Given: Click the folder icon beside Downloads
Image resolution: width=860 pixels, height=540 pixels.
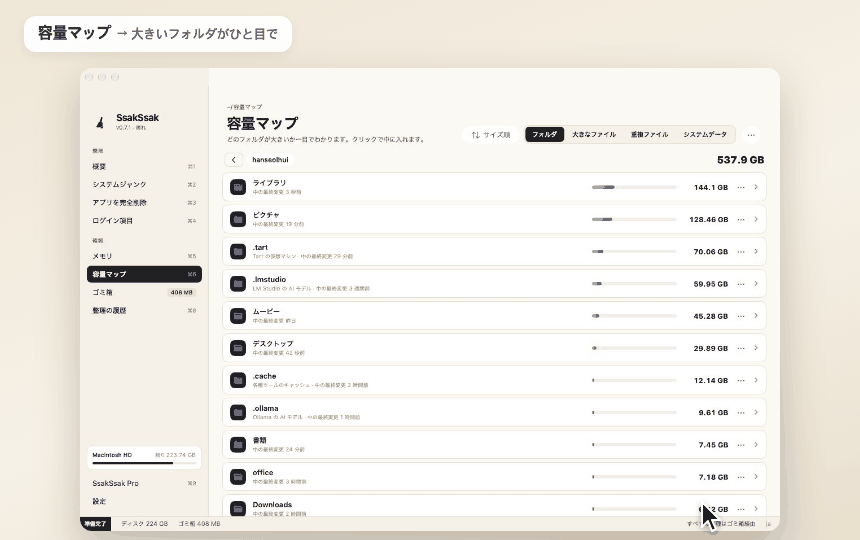Looking at the screenshot, I should (238, 509).
